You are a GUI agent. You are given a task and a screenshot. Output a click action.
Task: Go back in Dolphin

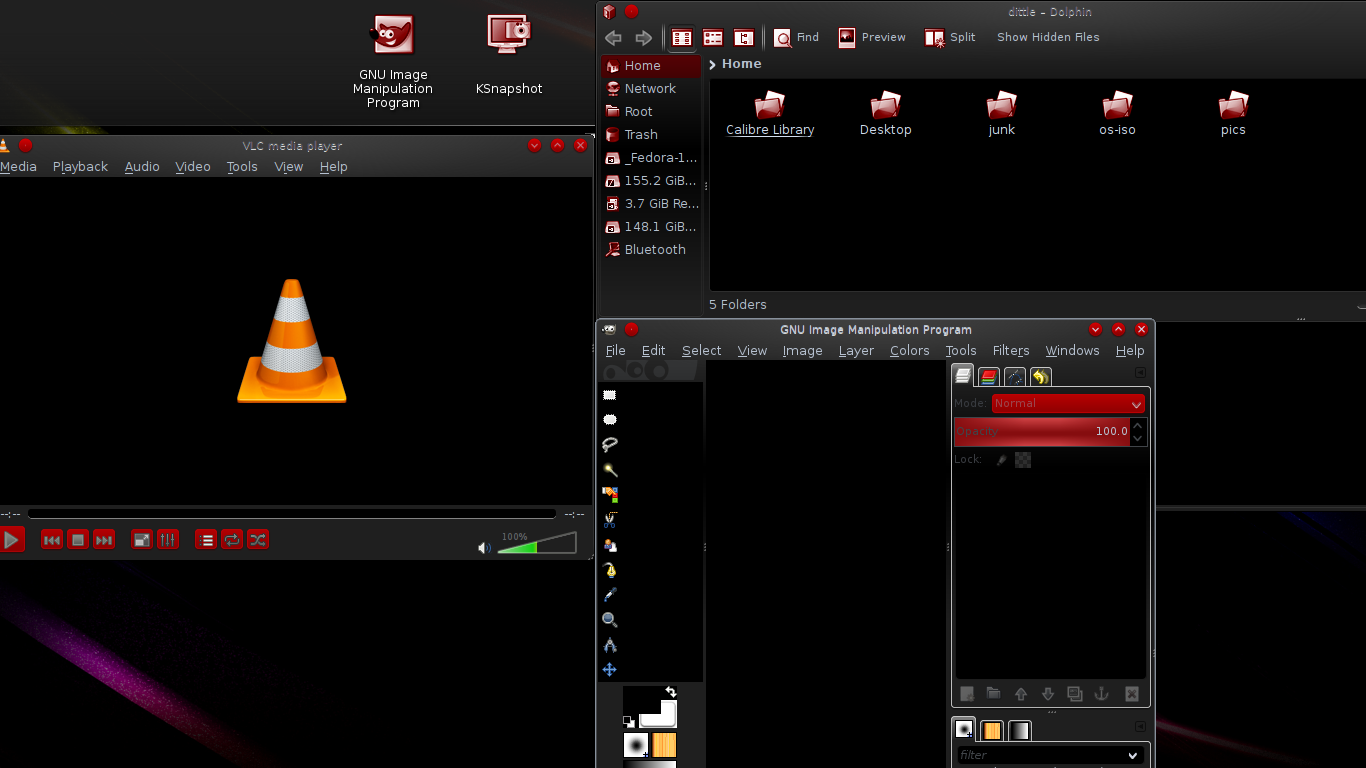tap(614, 38)
